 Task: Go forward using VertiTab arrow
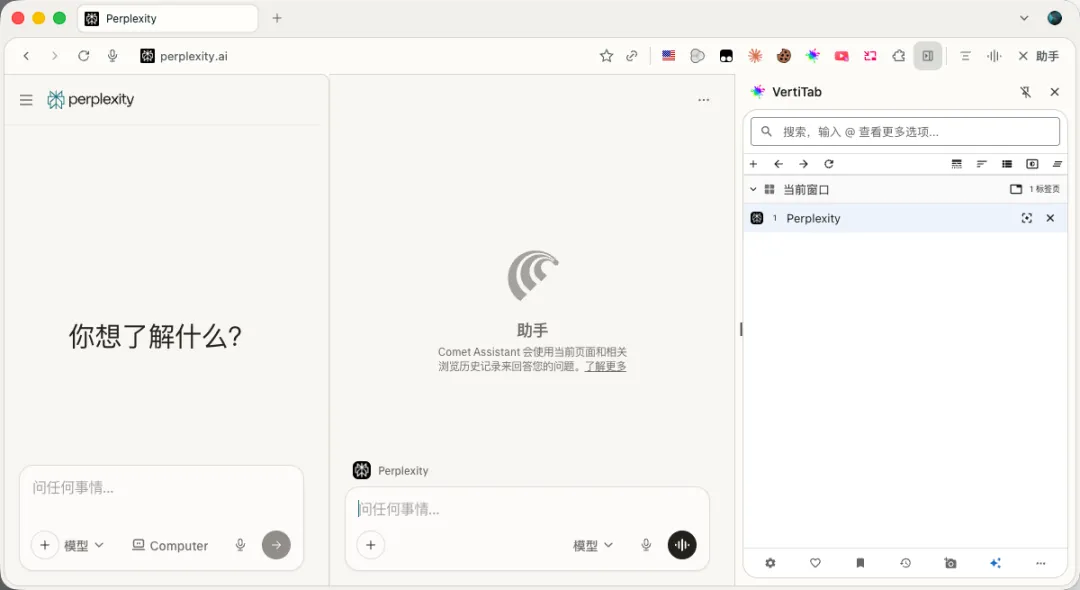(803, 164)
